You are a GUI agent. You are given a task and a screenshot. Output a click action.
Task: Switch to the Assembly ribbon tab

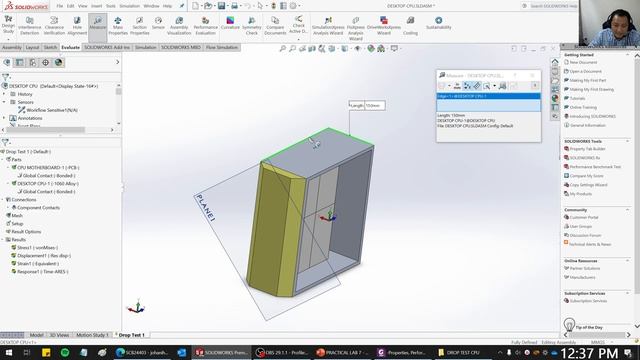[12, 48]
